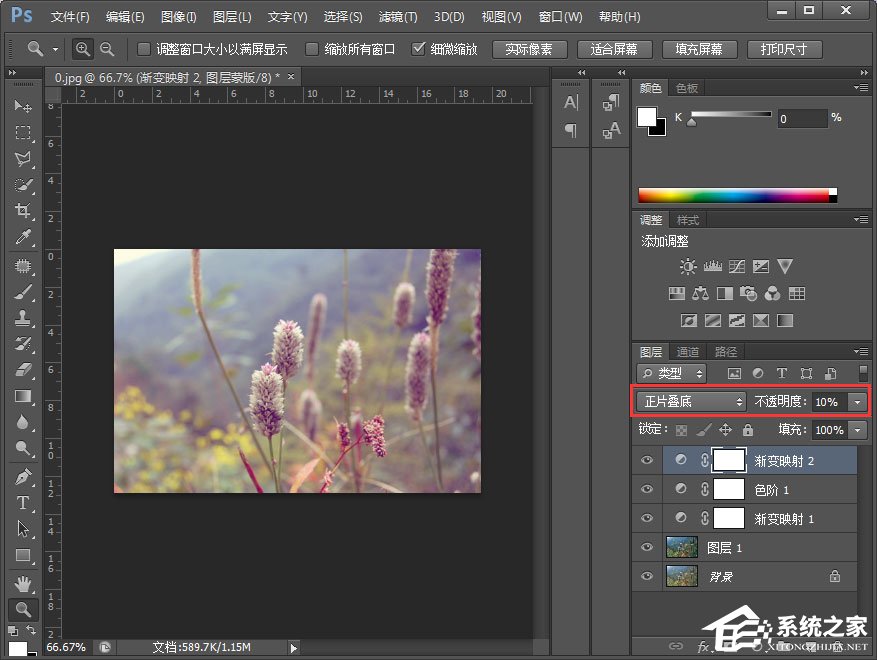Add a new Levels adjustment
The width and height of the screenshot is (877, 660).
click(x=712, y=267)
